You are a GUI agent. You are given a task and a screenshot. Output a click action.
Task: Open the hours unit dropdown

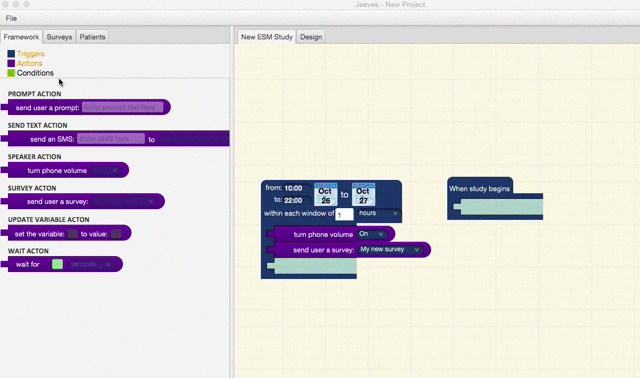(378, 213)
